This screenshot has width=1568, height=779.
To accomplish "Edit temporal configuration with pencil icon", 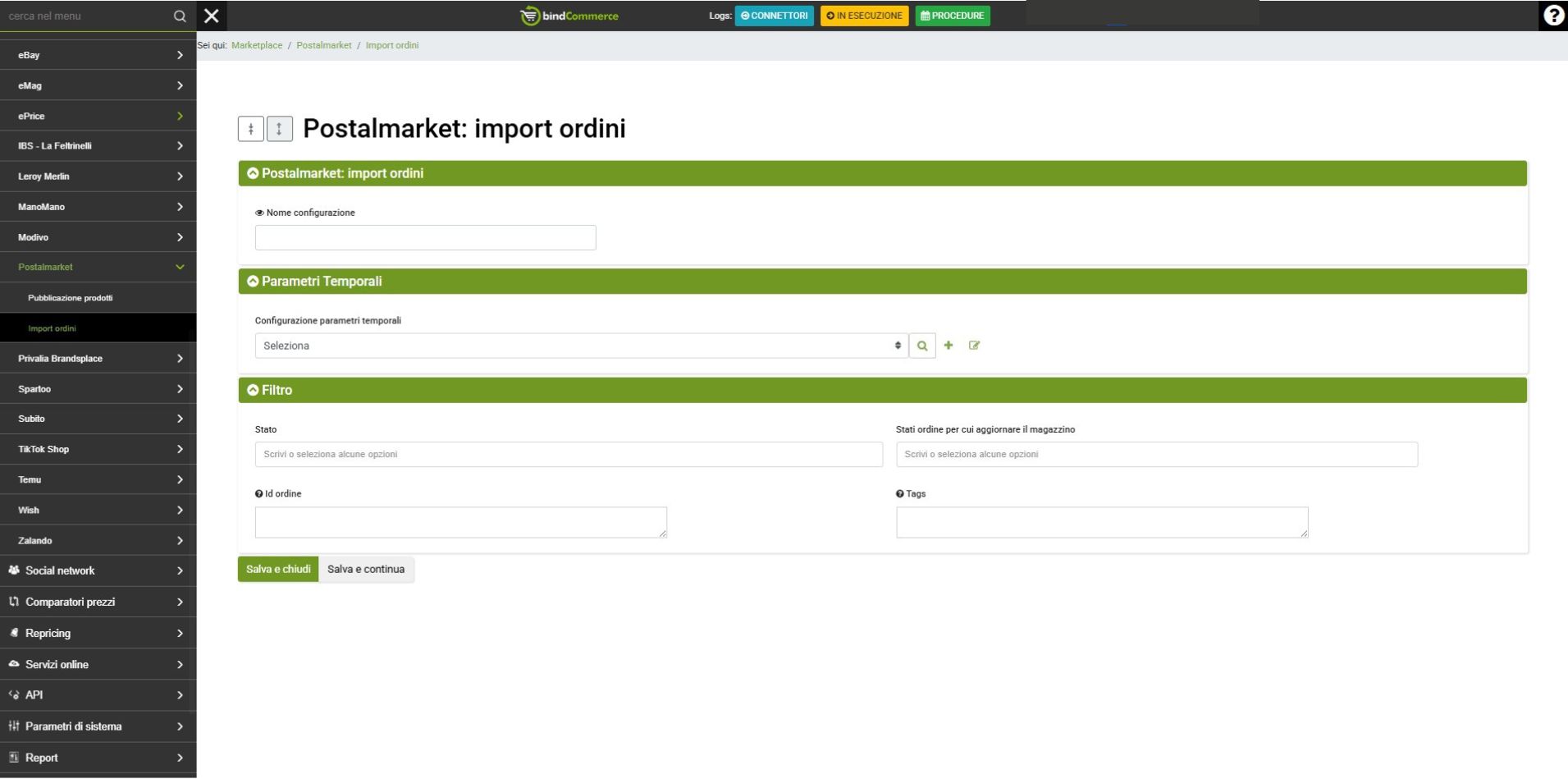I will click(x=974, y=346).
